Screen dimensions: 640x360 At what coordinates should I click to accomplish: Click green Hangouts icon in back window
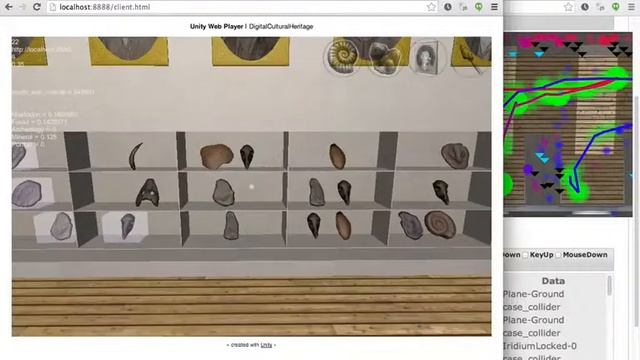pyautogui.click(x=616, y=7)
